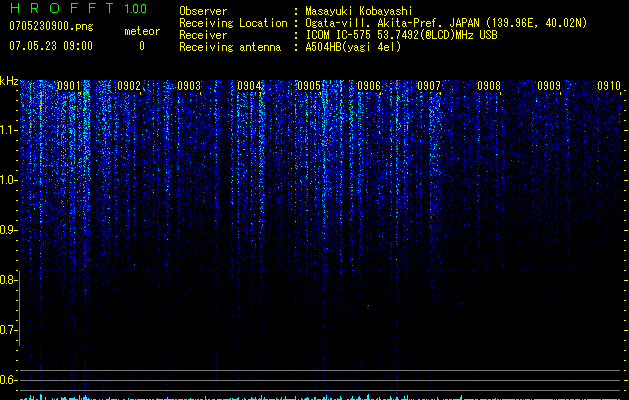The image size is (629, 400).
Task: Click the meteor count 0
Action: pyautogui.click(x=142, y=46)
